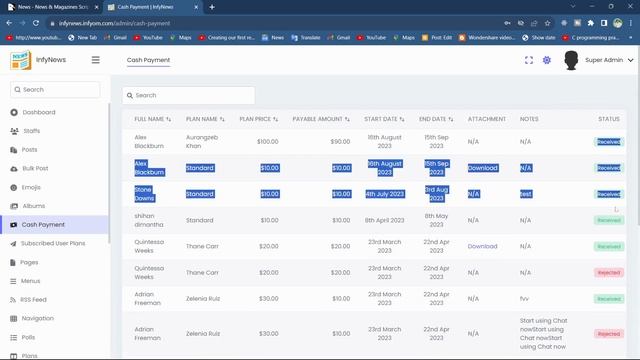Open the Albums sidebar item
The width and height of the screenshot is (640, 360).
coord(28,206)
